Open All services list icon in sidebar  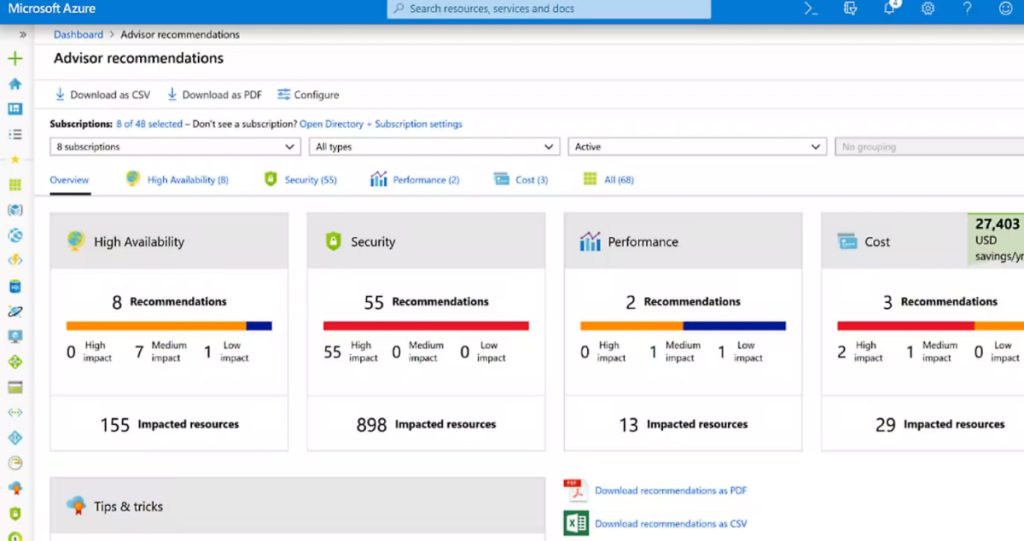point(15,134)
